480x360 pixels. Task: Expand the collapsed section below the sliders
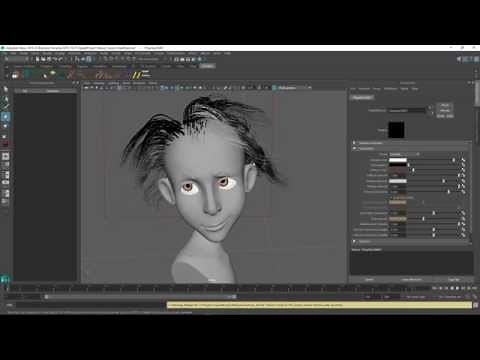click(354, 241)
